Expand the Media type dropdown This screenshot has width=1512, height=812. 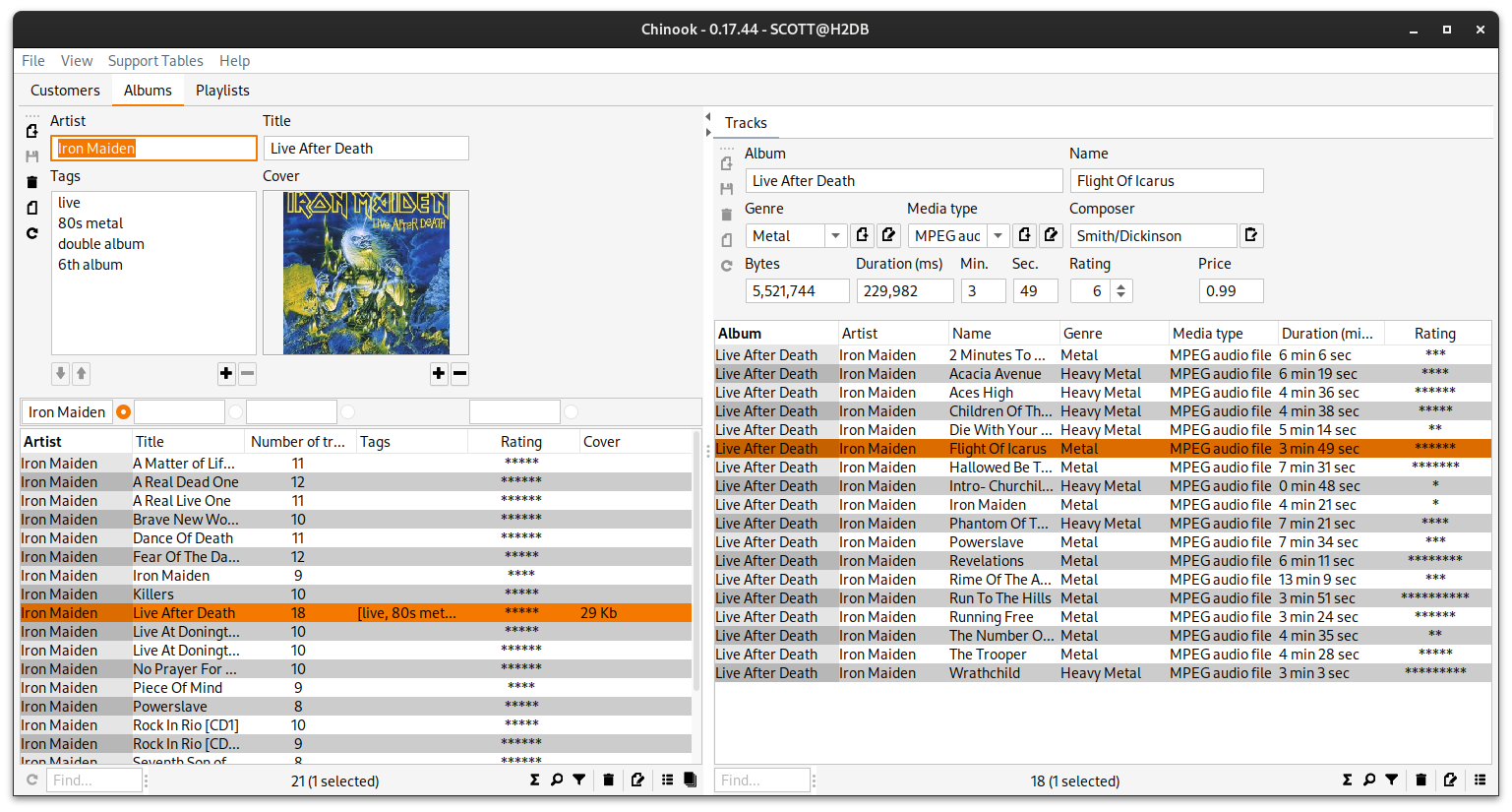pyautogui.click(x=998, y=235)
